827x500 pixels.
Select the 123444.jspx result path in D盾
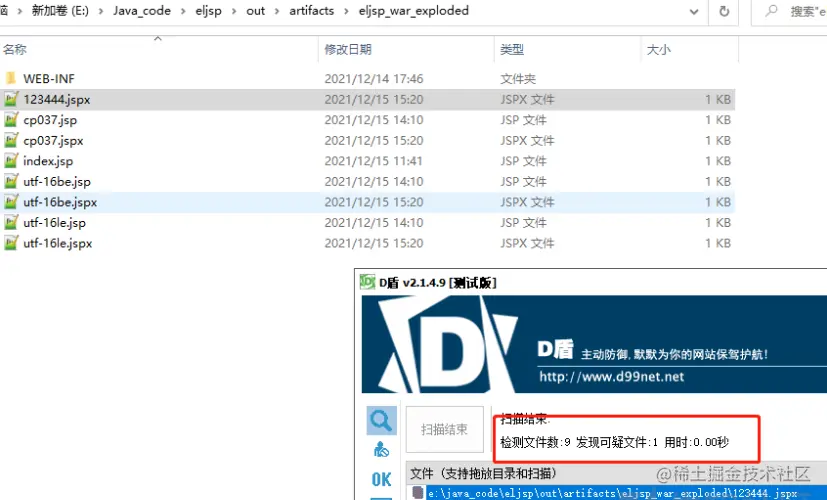(612, 493)
